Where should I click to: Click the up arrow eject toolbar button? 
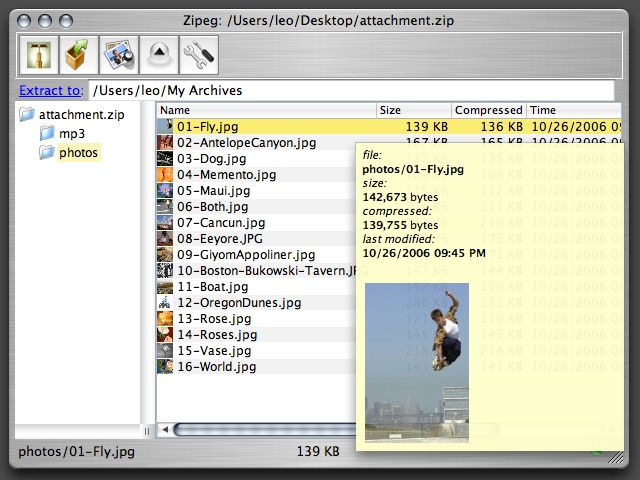click(x=159, y=55)
